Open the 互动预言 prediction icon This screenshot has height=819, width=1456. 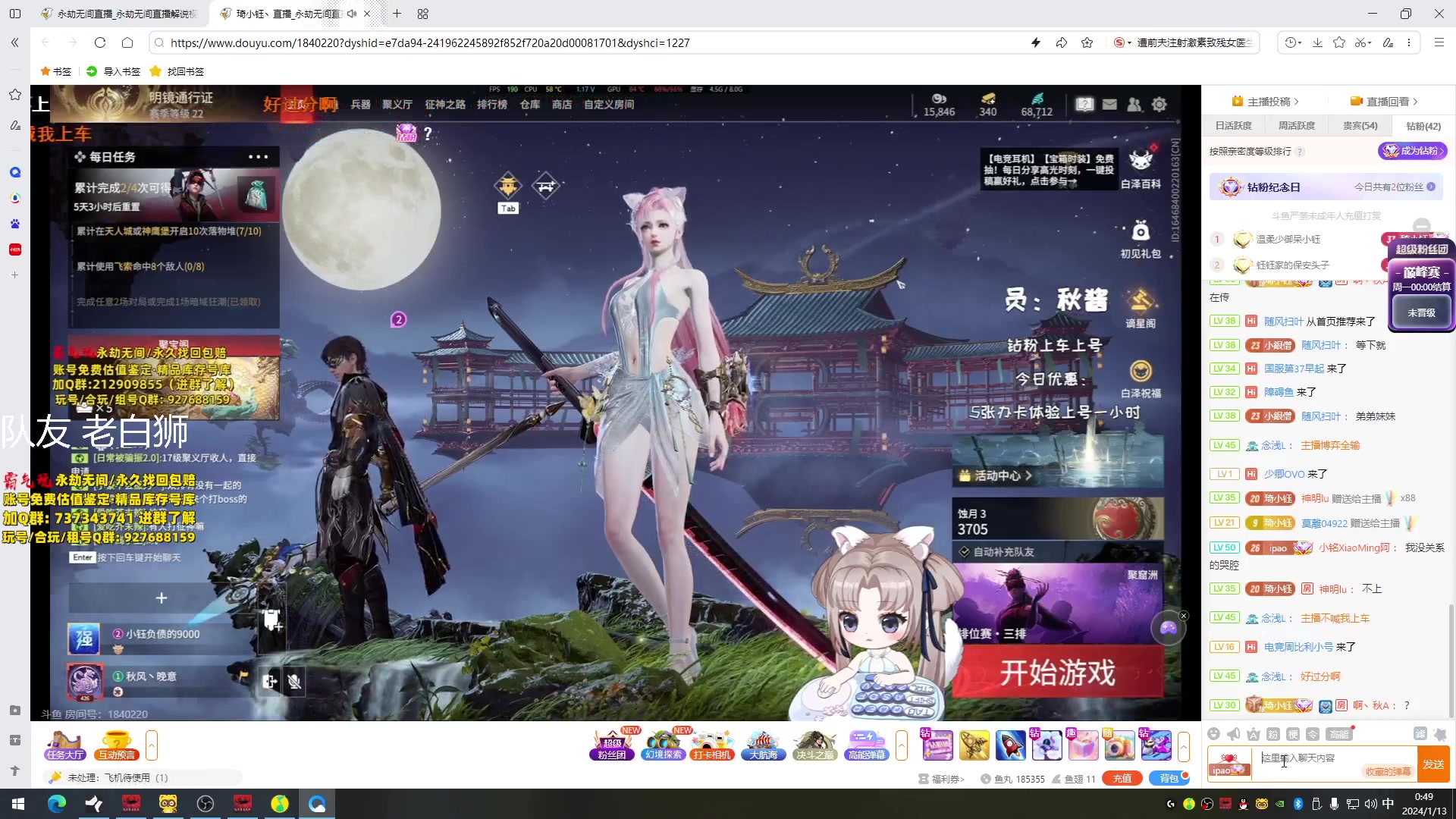click(116, 745)
